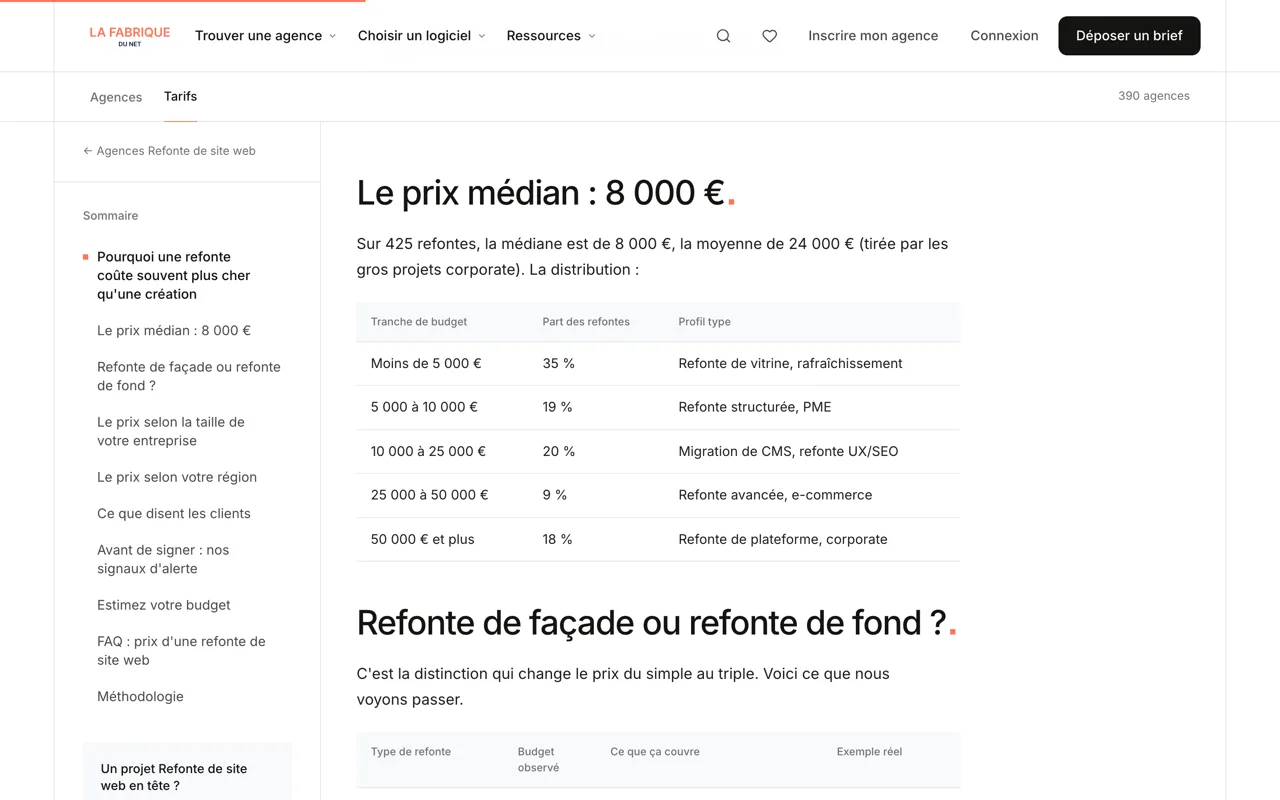The height and width of the screenshot is (800, 1280).
Task: Open favorites via heart icon
Action: [x=769, y=36]
